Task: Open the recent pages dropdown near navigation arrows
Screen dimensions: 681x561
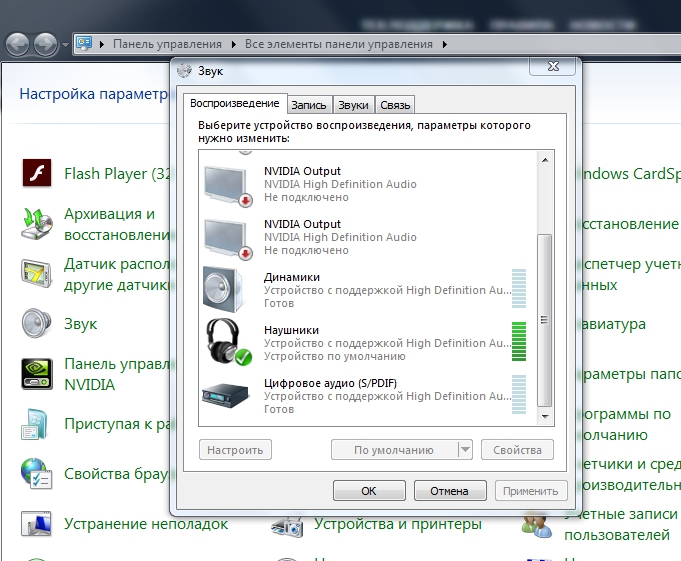Action: pyautogui.click(x=65, y=45)
